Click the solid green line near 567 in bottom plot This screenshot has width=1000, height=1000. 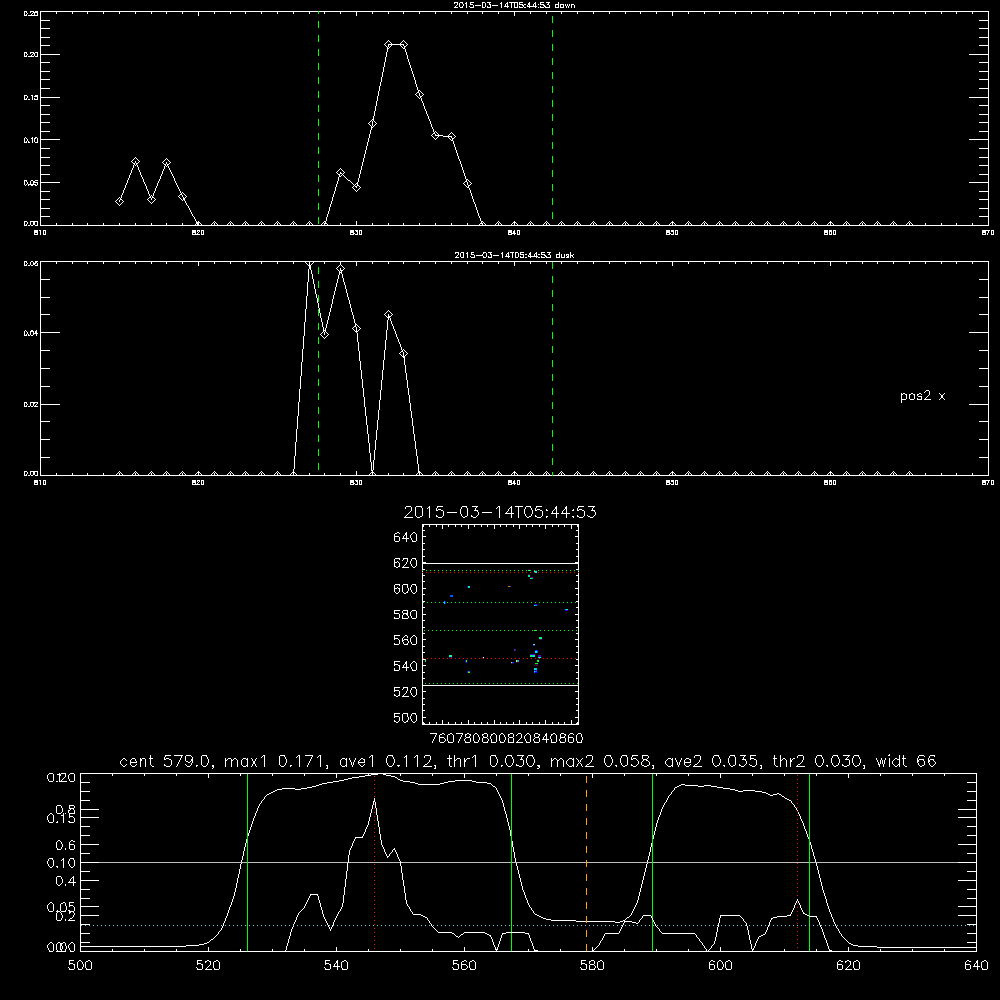[x=511, y=862]
